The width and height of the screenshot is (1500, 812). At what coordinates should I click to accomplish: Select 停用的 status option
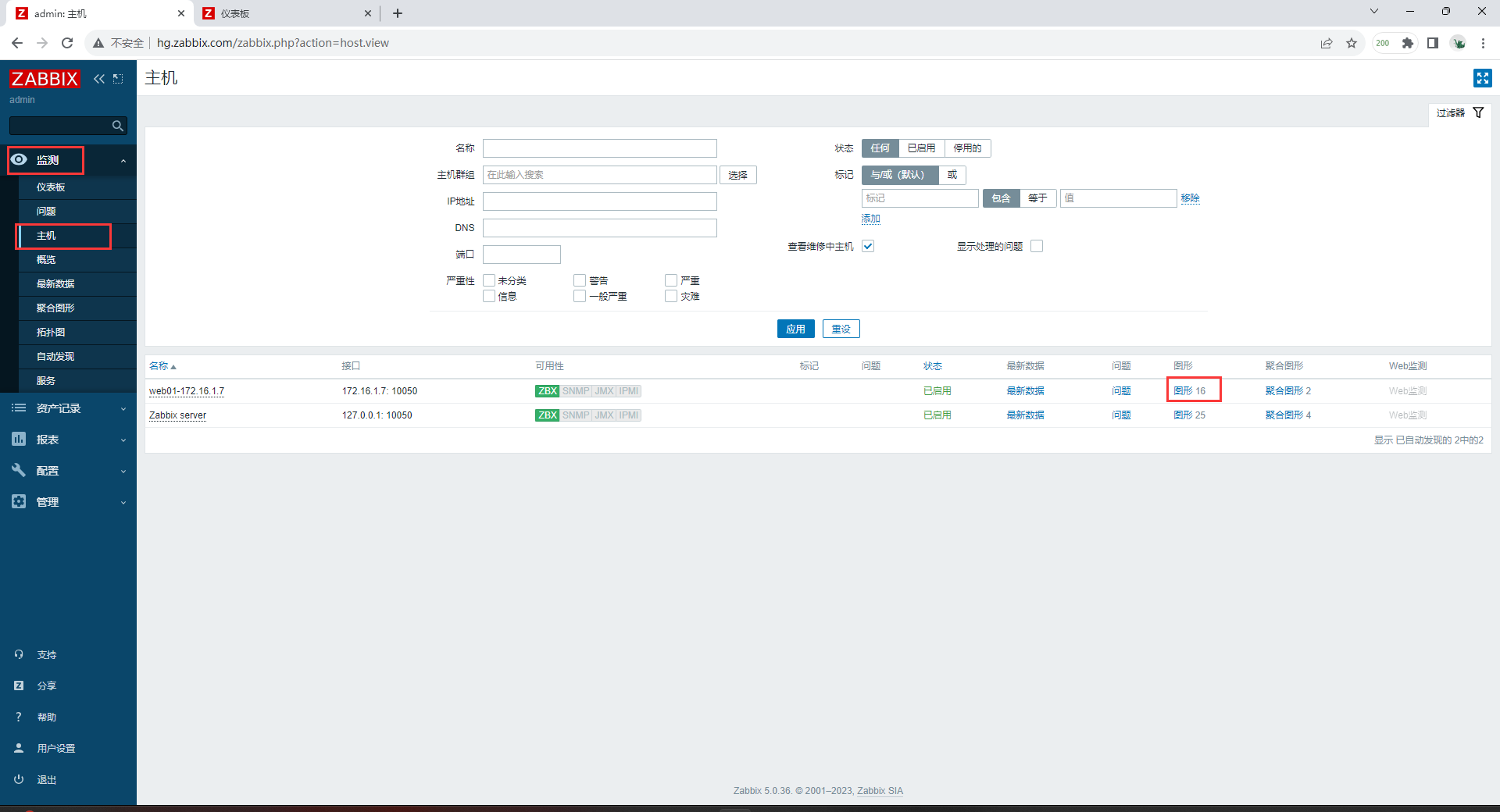(x=967, y=148)
